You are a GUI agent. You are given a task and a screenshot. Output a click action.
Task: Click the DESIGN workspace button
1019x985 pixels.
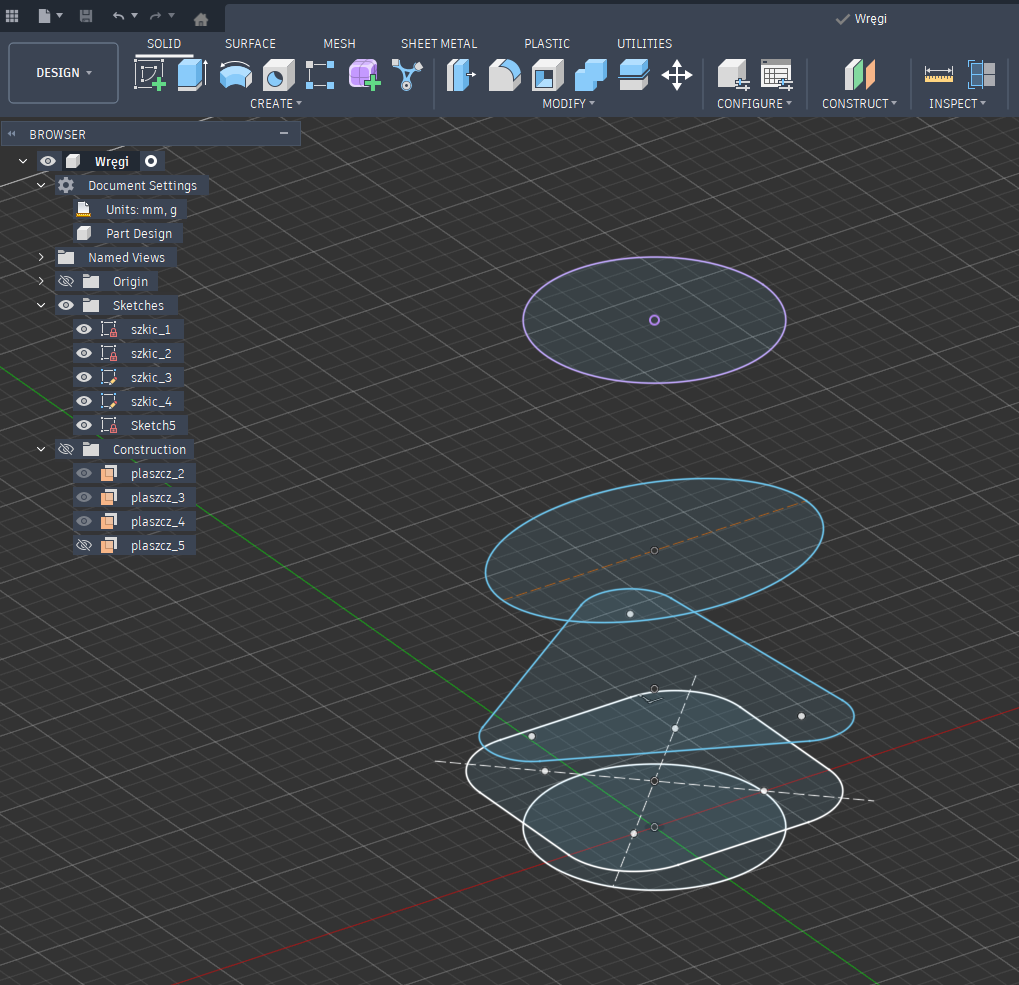[63, 73]
